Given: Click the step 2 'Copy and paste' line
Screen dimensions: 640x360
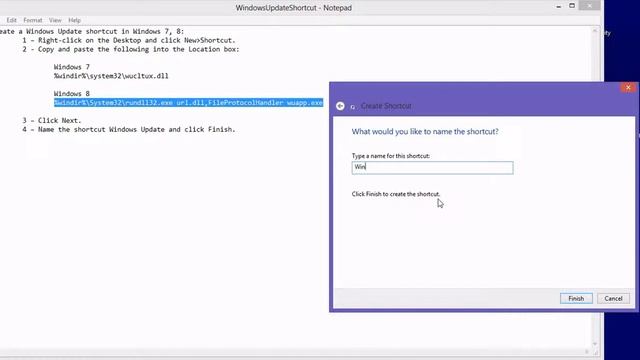Looking at the screenshot, I should pos(131,49).
